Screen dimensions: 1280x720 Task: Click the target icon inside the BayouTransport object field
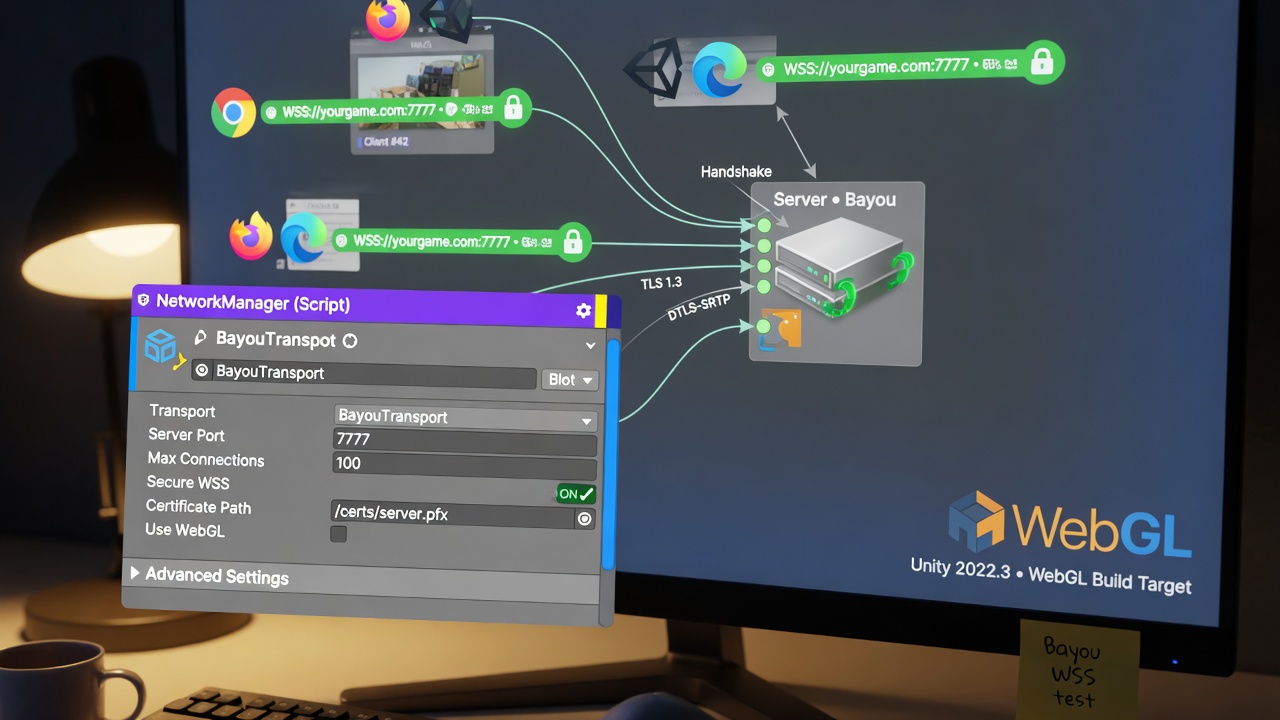tap(202, 371)
